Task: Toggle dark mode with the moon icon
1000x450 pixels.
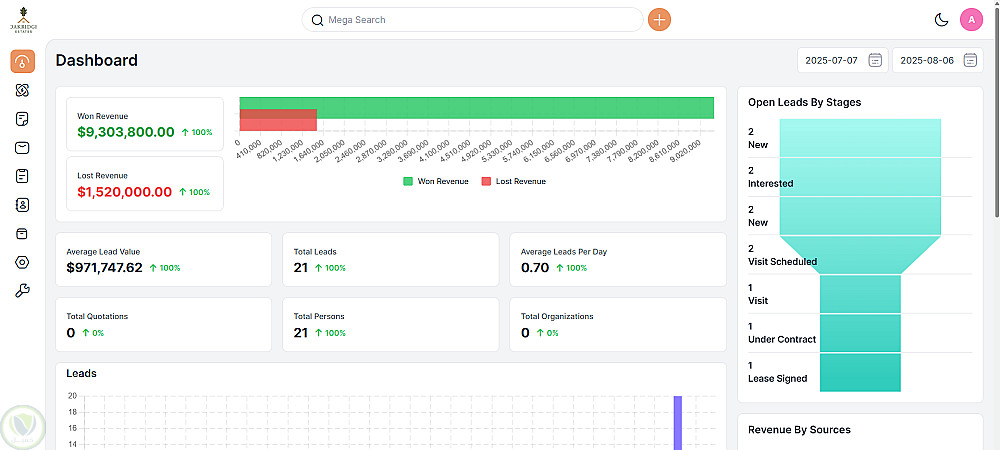Action: coord(941,20)
